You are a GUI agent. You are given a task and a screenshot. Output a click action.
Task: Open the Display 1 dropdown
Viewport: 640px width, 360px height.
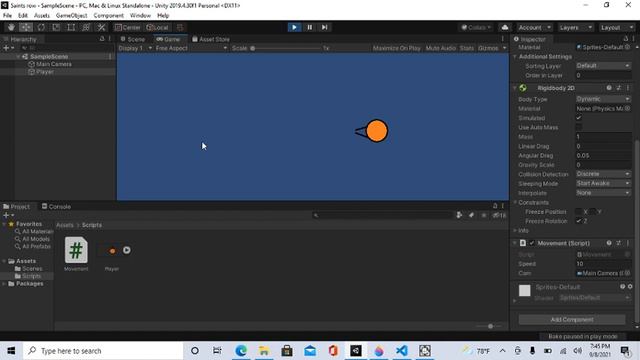[x=135, y=48]
